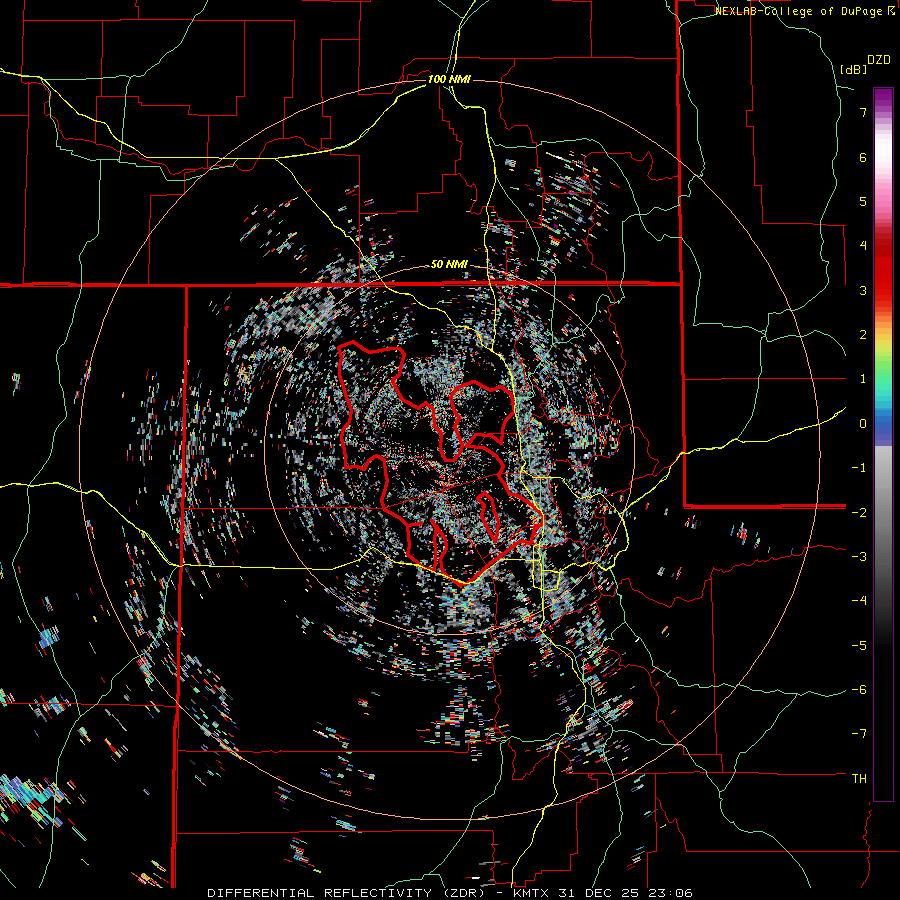900x900 pixels.
Task: Click the "DZD" legend title
Action: click(x=879, y=60)
